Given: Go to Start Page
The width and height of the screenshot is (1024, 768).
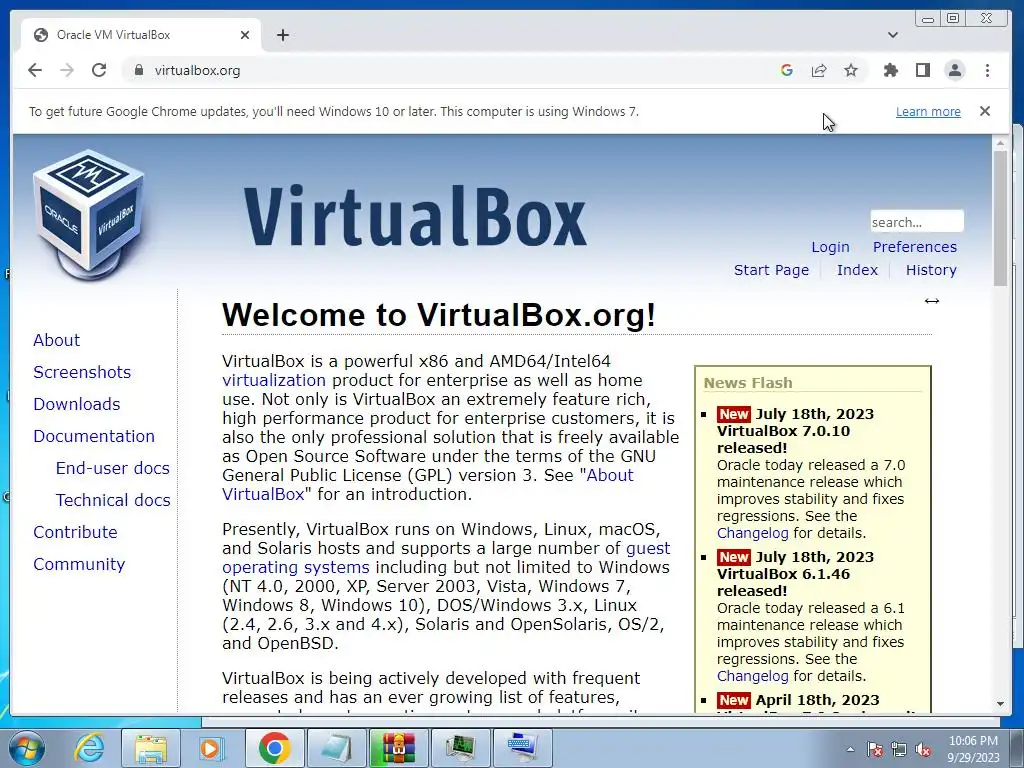Looking at the screenshot, I should click(x=771, y=270).
